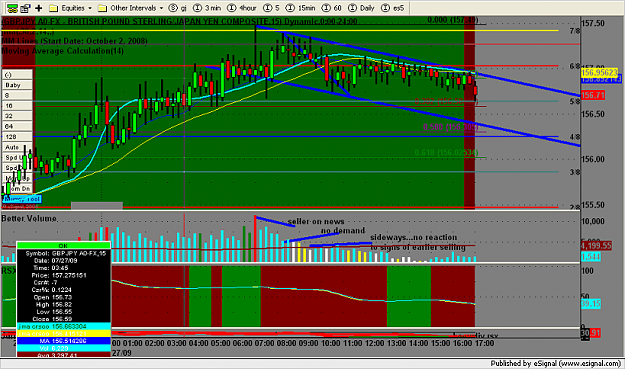Select the gj symbol shortcut
Screen dimensions: 625x369
click(x=178, y=8)
